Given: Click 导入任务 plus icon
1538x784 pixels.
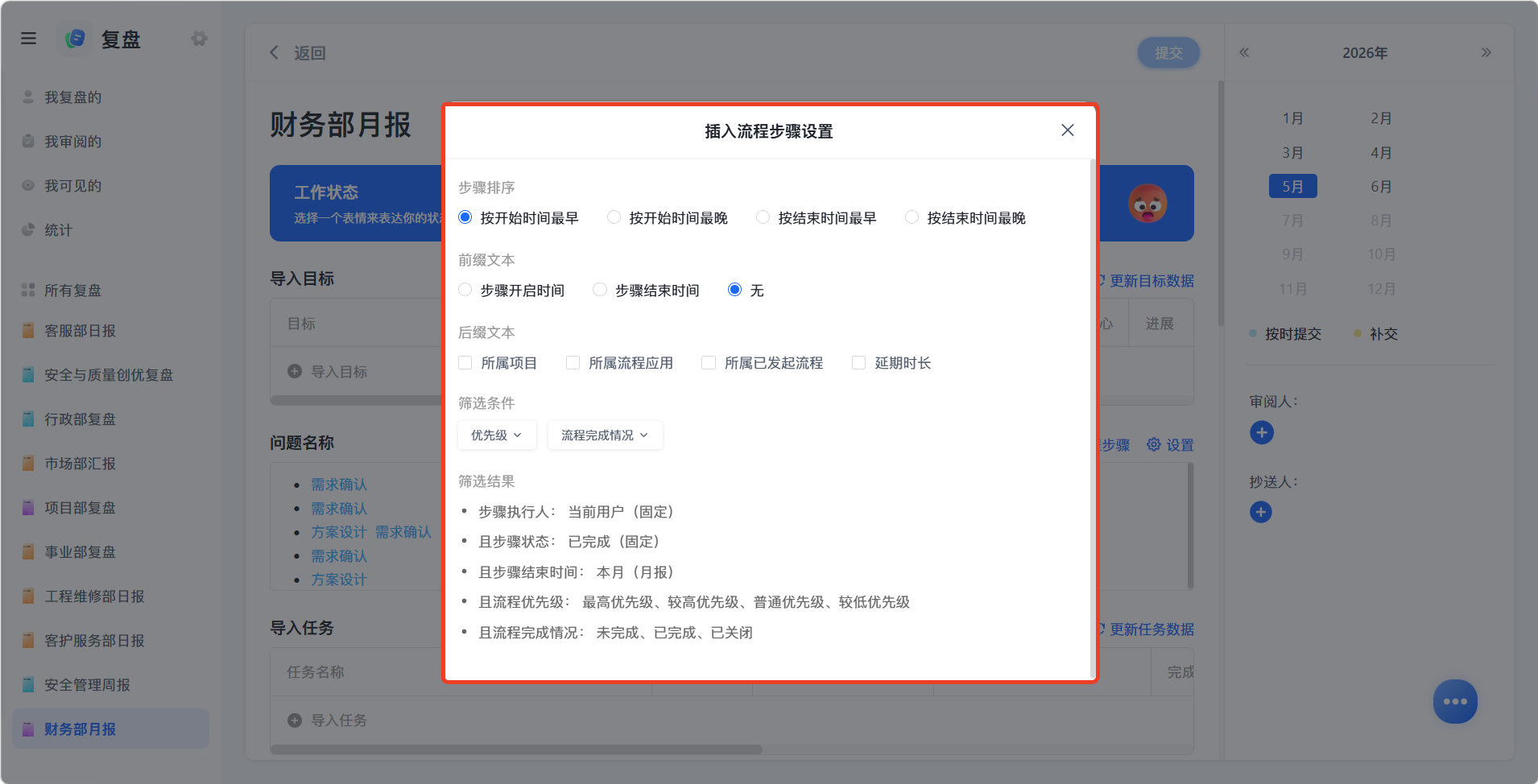Looking at the screenshot, I should pyautogui.click(x=295, y=720).
